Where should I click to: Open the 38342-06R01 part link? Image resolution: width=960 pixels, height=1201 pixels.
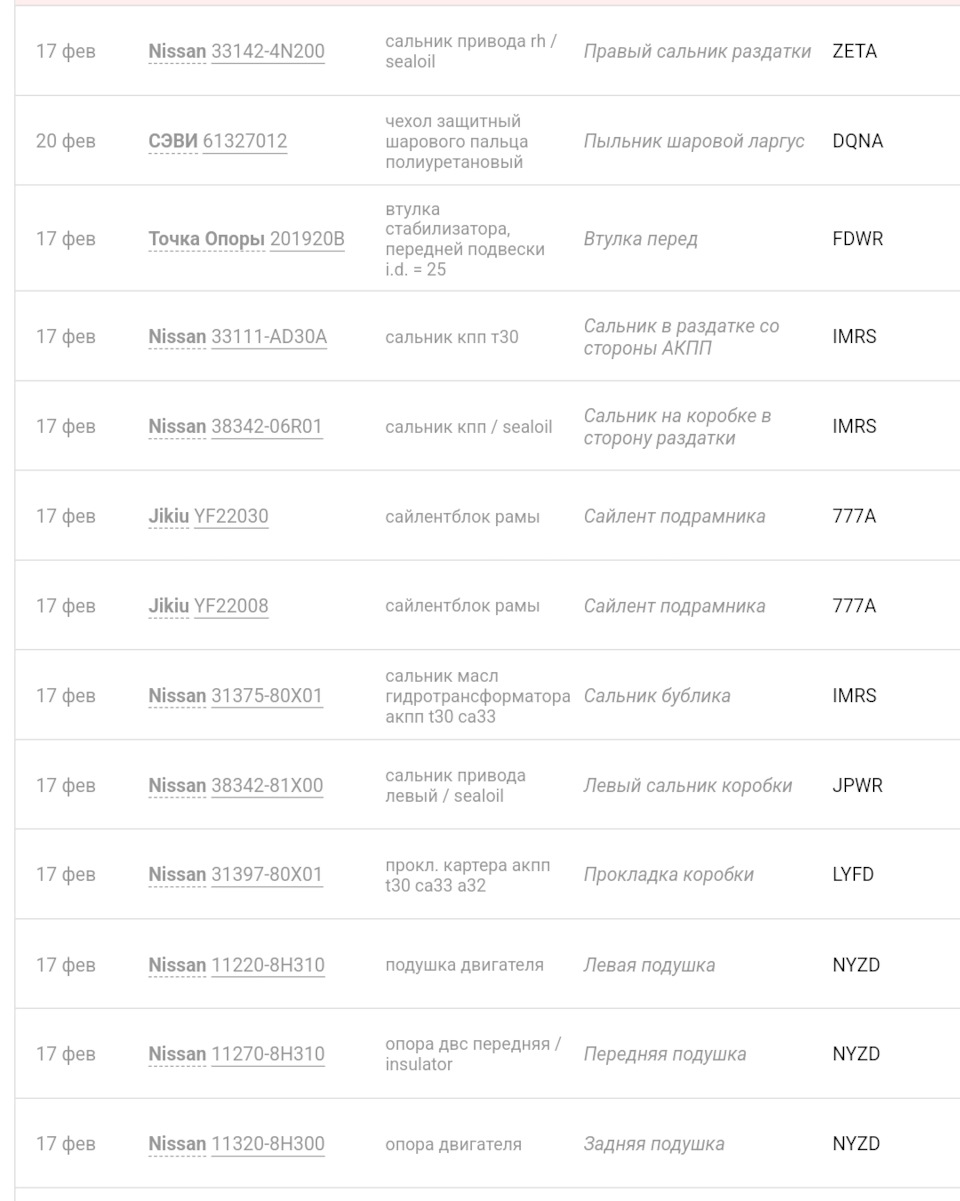[267, 427]
